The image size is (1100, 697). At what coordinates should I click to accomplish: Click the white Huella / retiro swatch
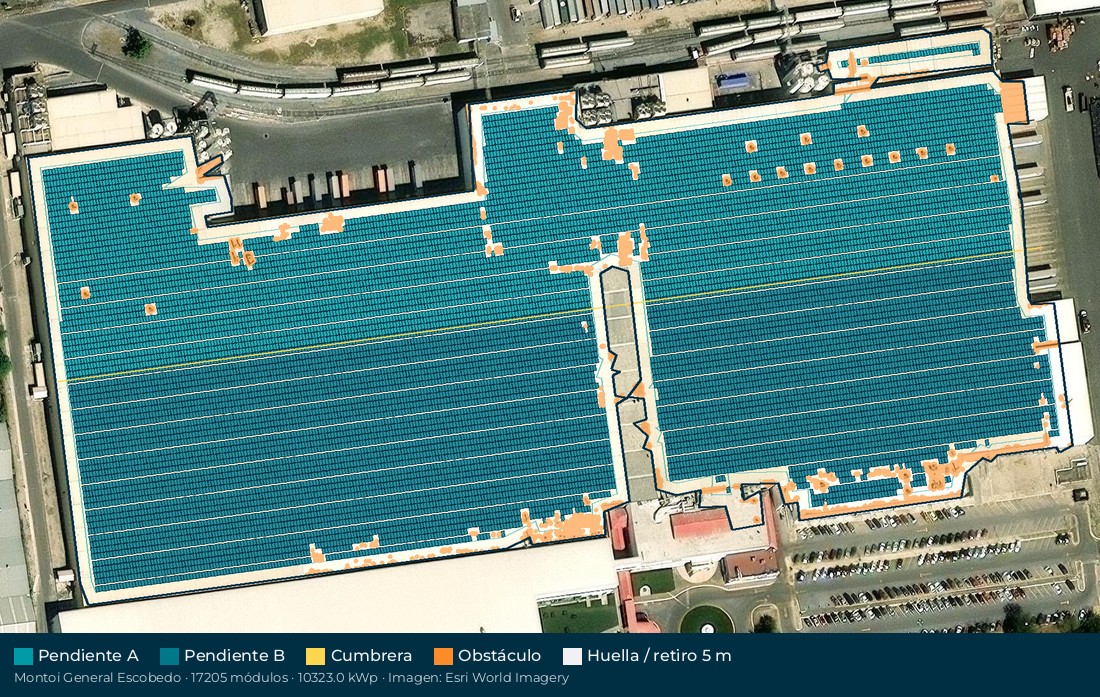(572, 656)
